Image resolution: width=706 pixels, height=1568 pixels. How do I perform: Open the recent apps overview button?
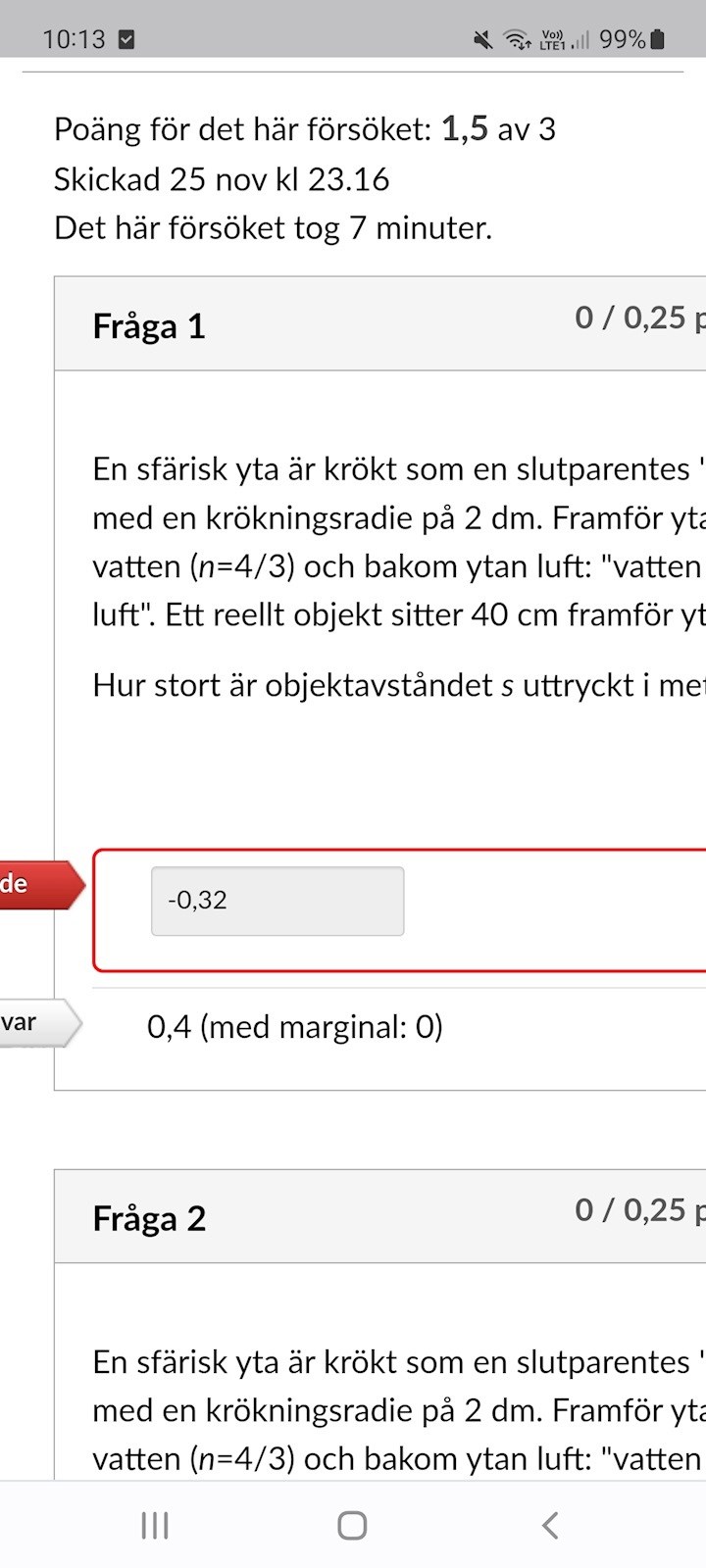(x=155, y=1525)
